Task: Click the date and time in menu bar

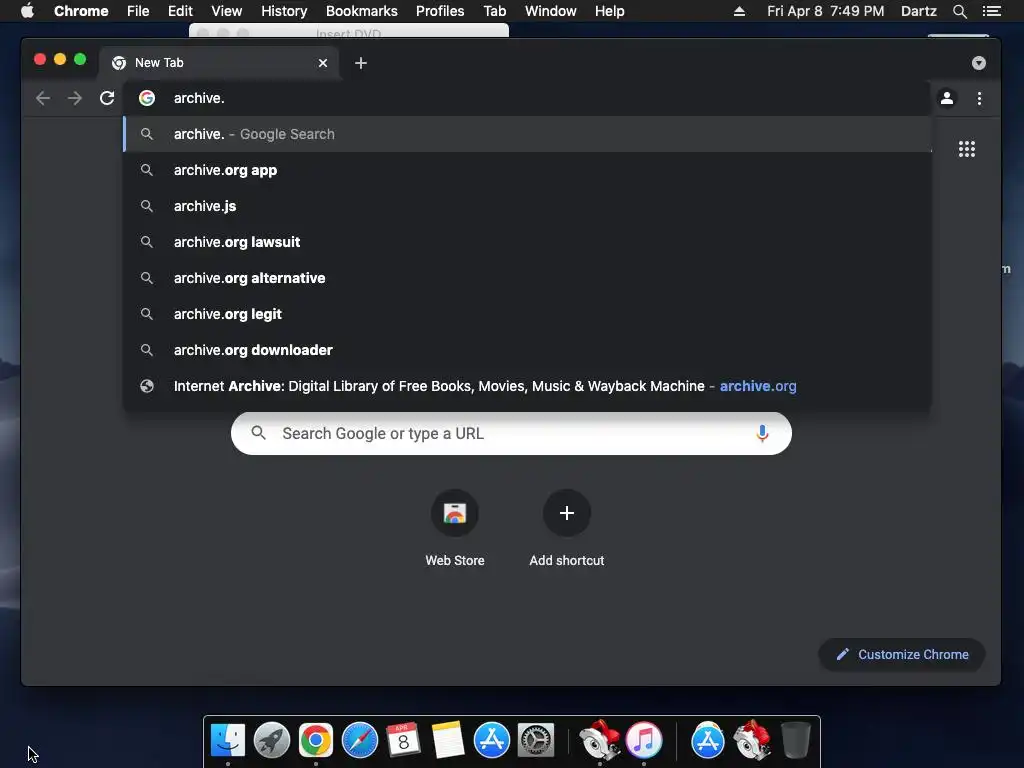Action: [x=825, y=11]
